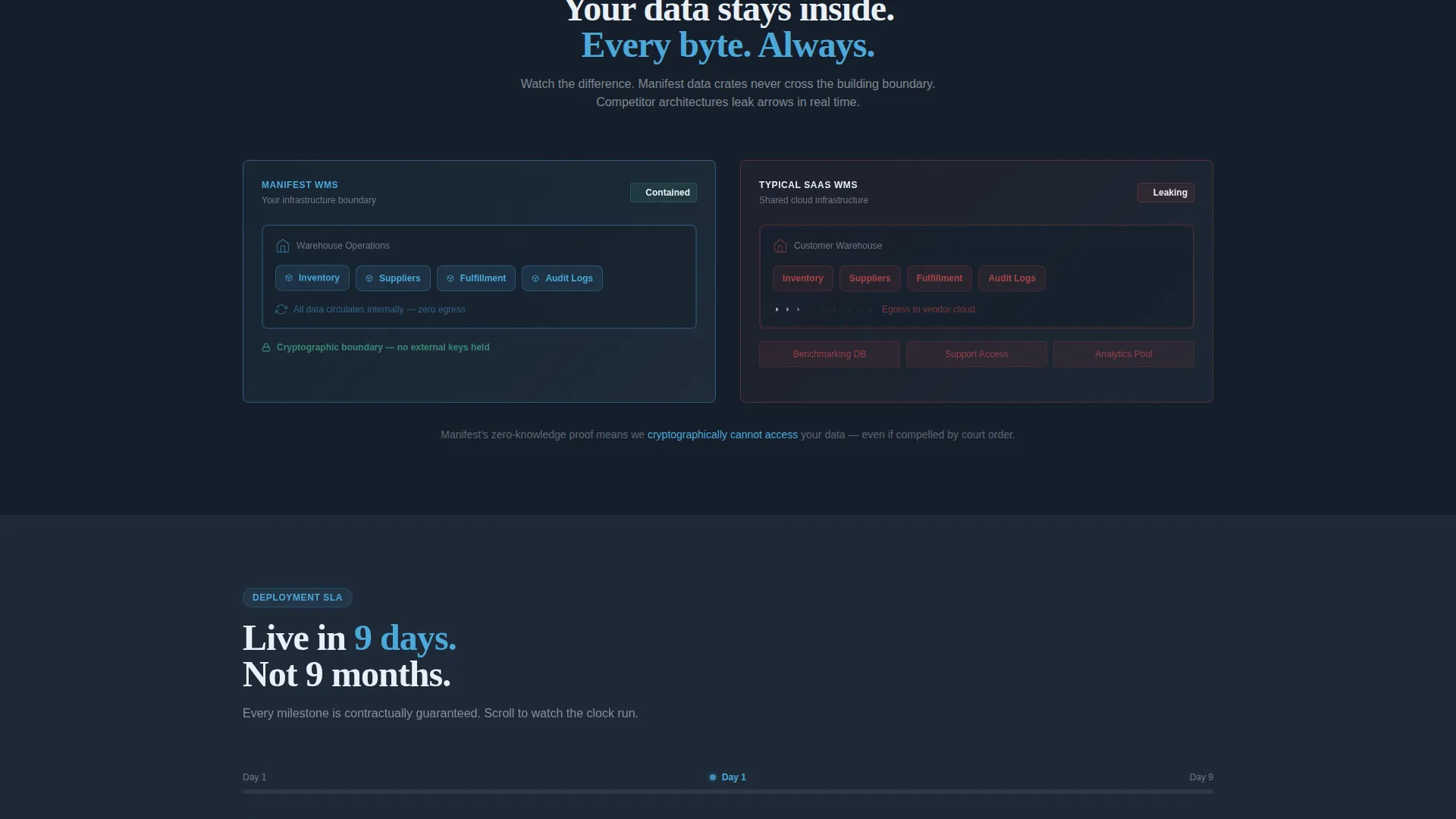This screenshot has width=1456, height=819.
Task: Click 'Cryptographic boundary — no external keys held' text
Action: click(383, 347)
